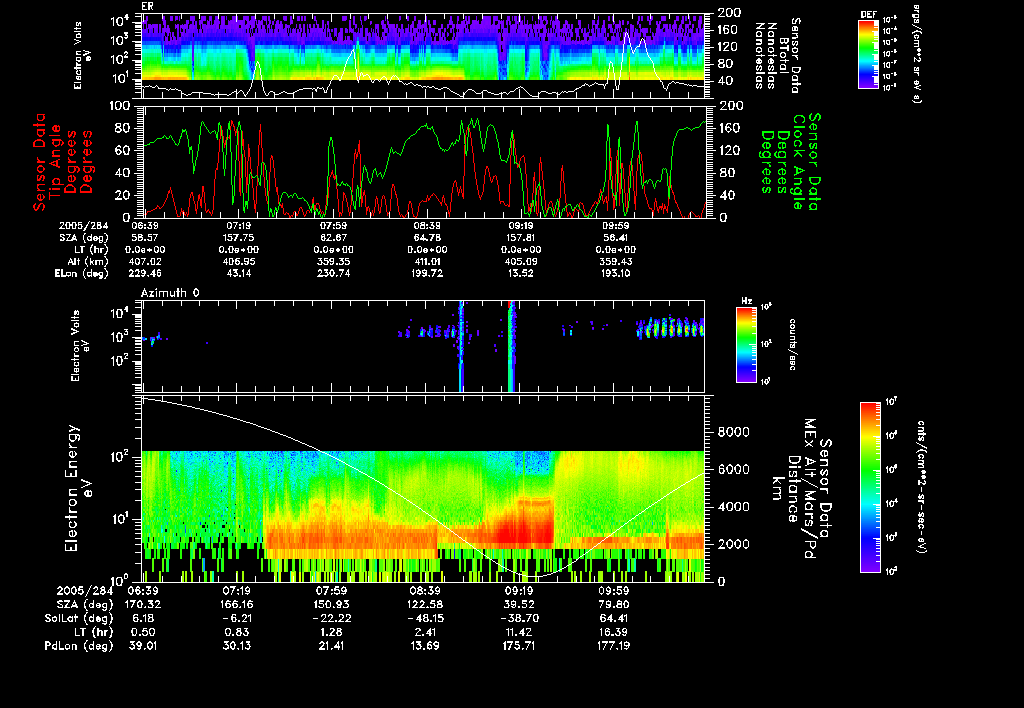Click the bottom-right electron flux color scale bar
This screenshot has width=1024, height=708.
click(870, 487)
